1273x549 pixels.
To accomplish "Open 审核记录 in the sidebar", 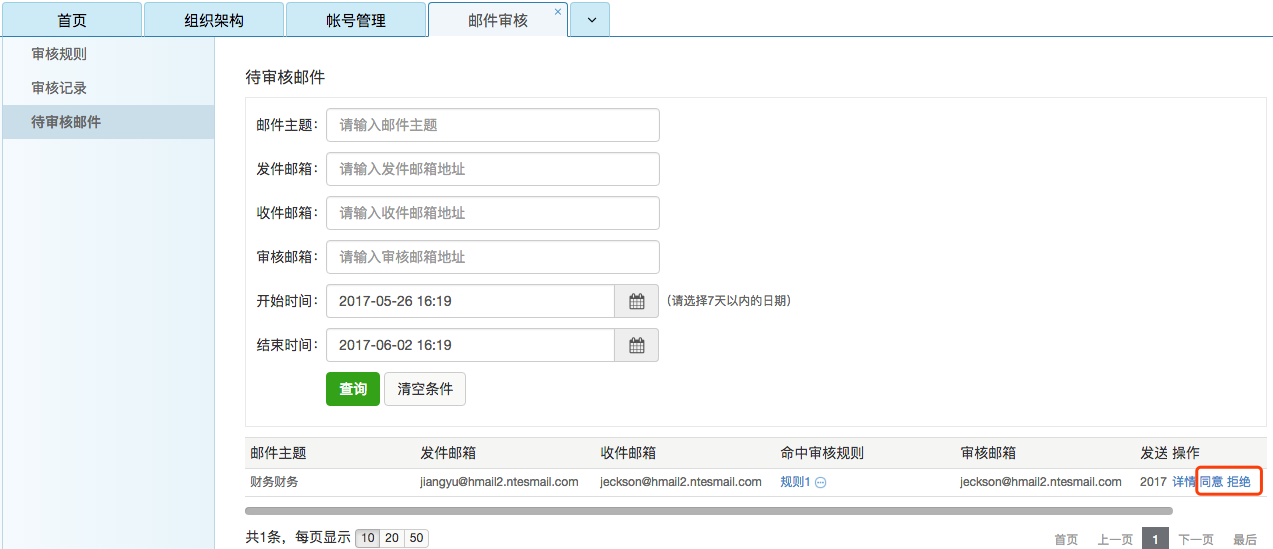I will [x=59, y=88].
